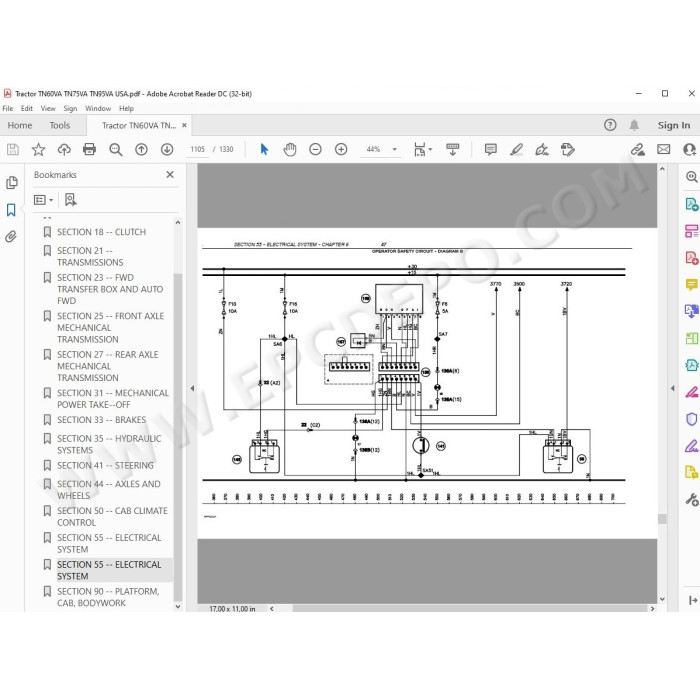Toggle the Attachments paperclip panel
The height and width of the screenshot is (700, 700).
[11, 236]
